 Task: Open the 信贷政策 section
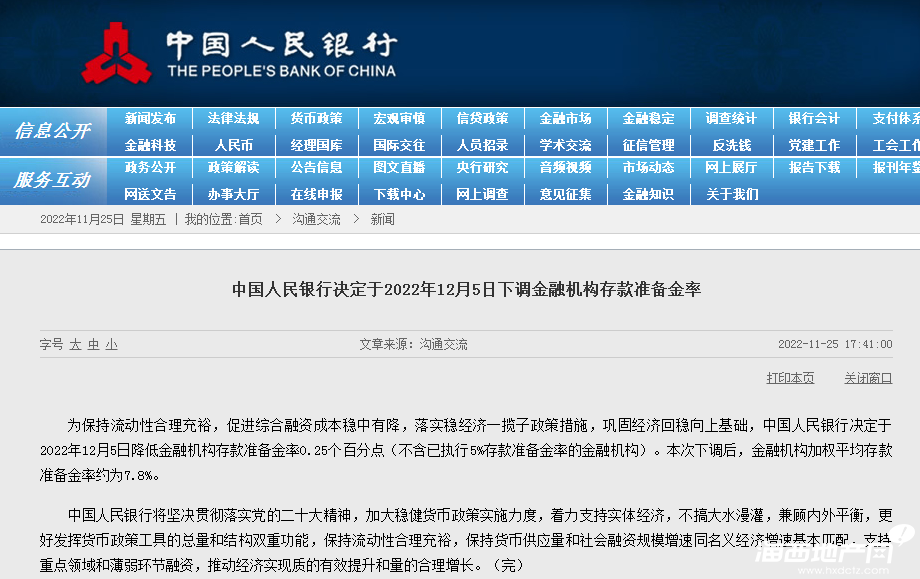(x=482, y=118)
